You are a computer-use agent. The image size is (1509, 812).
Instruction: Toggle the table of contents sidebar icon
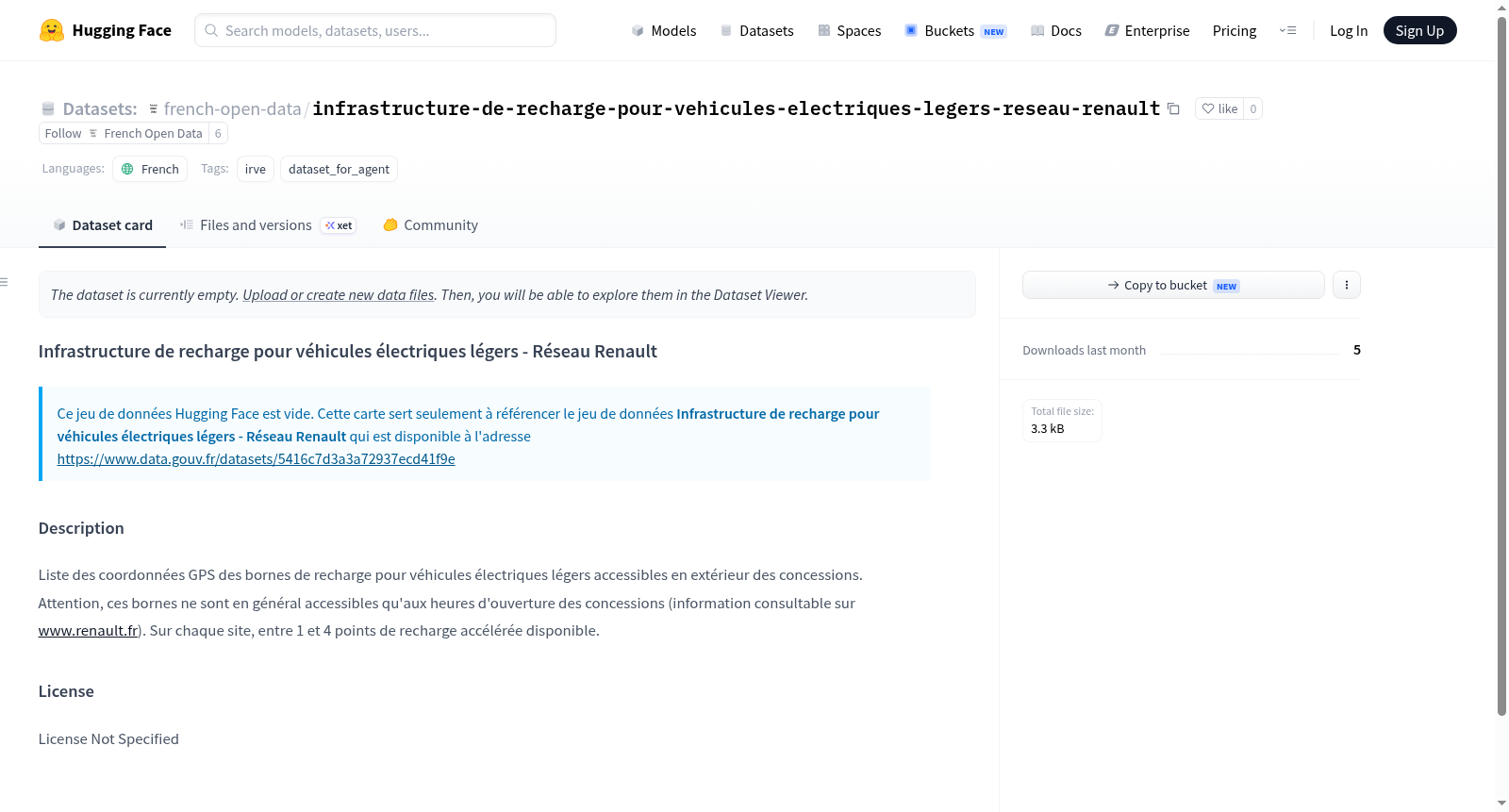pos(5,282)
